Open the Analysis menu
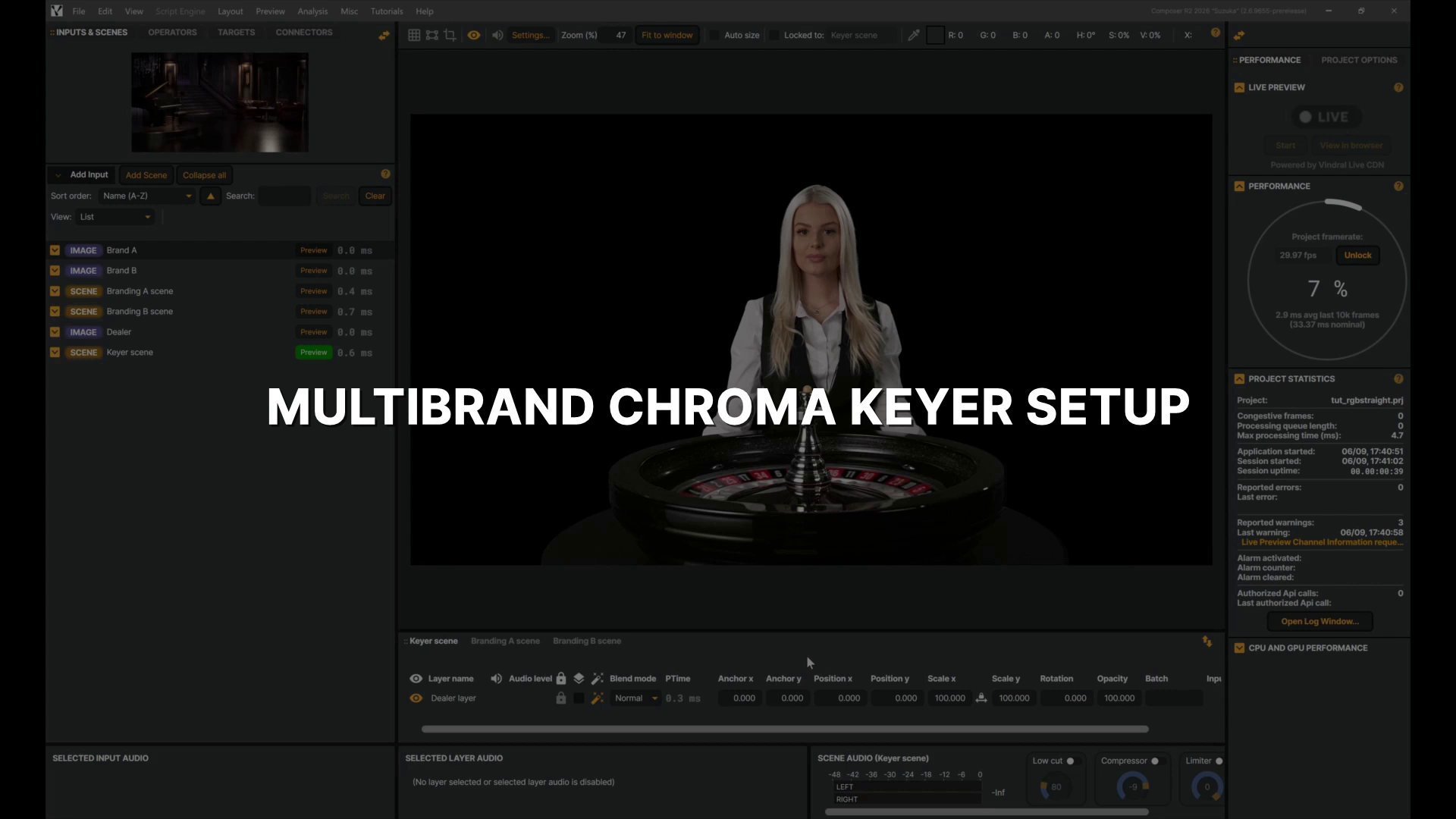Viewport: 1456px width, 819px height. pyautogui.click(x=312, y=11)
